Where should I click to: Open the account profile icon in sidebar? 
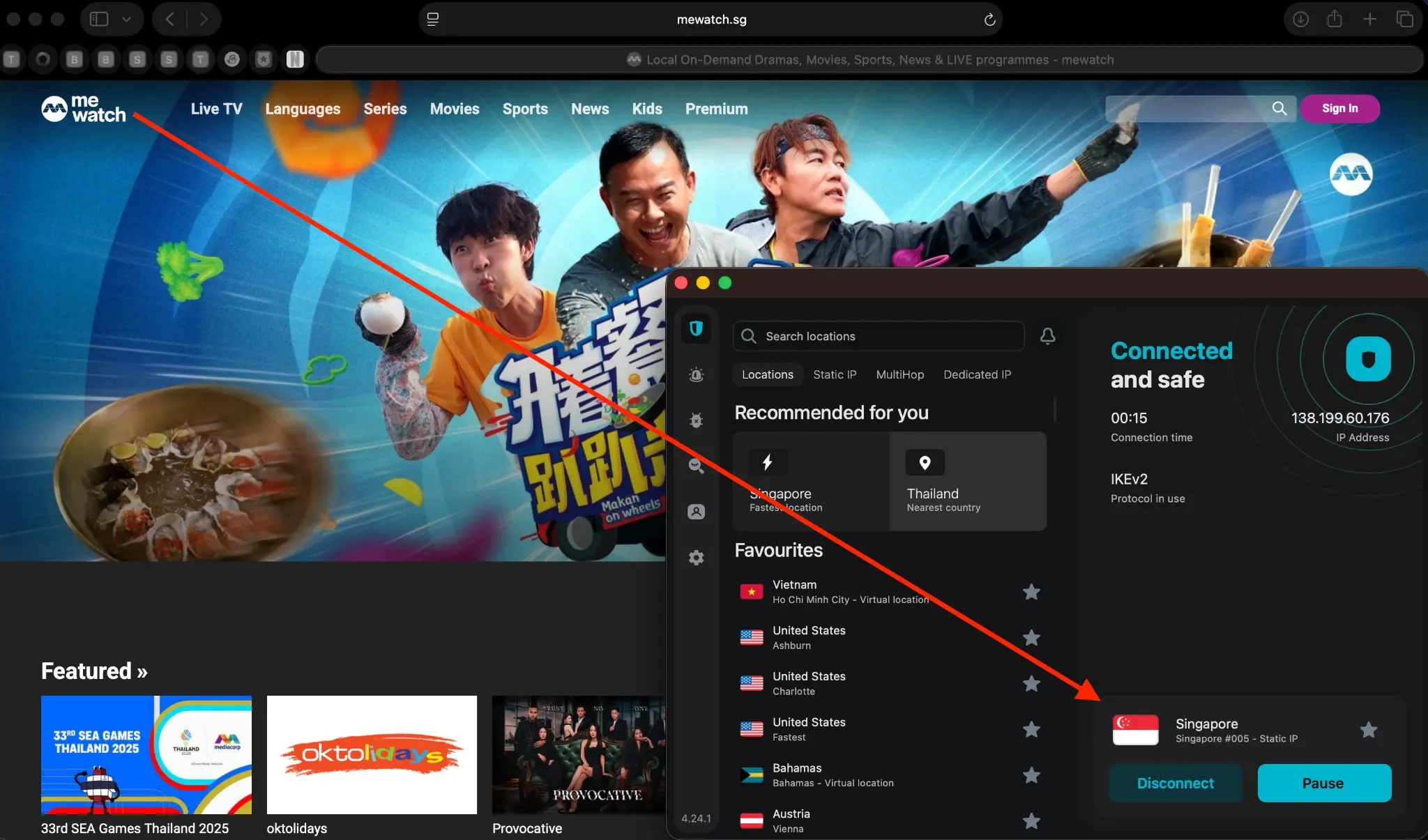click(697, 512)
